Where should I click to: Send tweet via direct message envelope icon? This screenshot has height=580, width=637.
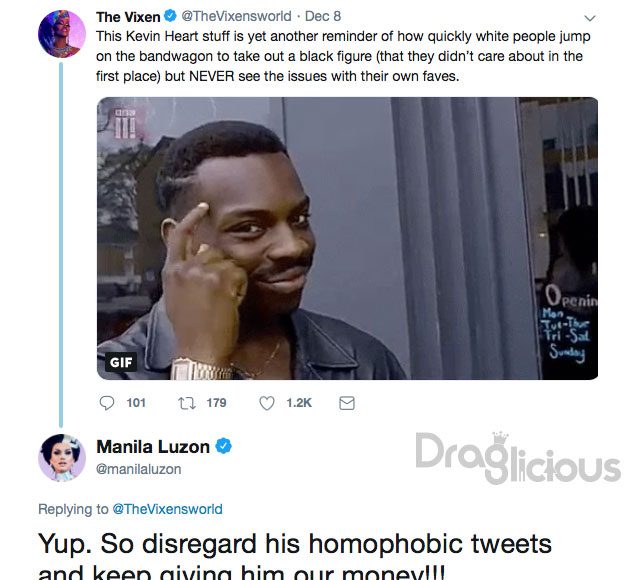[x=347, y=403]
